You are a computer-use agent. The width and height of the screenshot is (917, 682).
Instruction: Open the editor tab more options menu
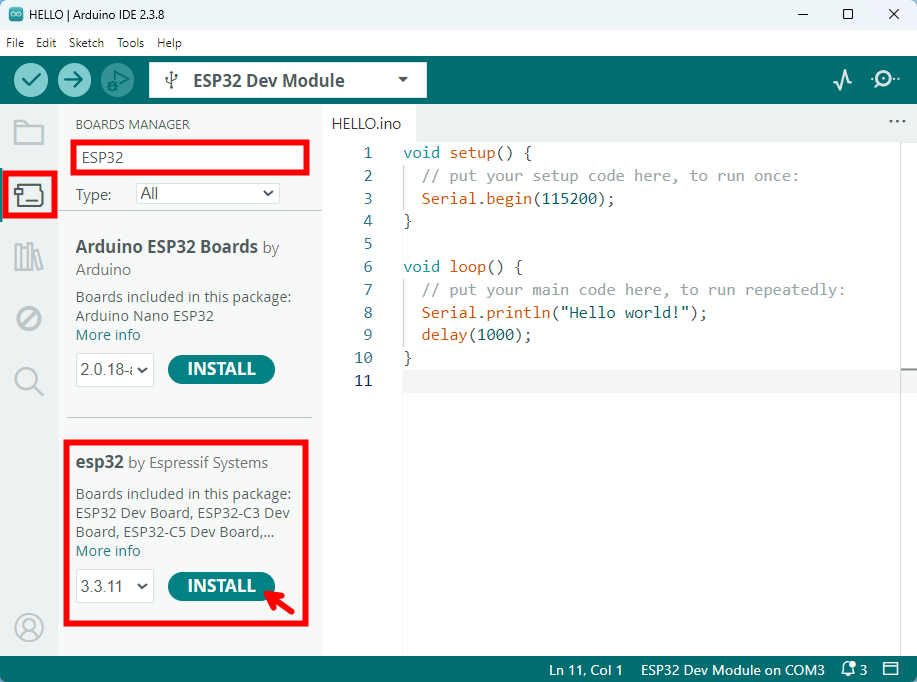pos(897,122)
